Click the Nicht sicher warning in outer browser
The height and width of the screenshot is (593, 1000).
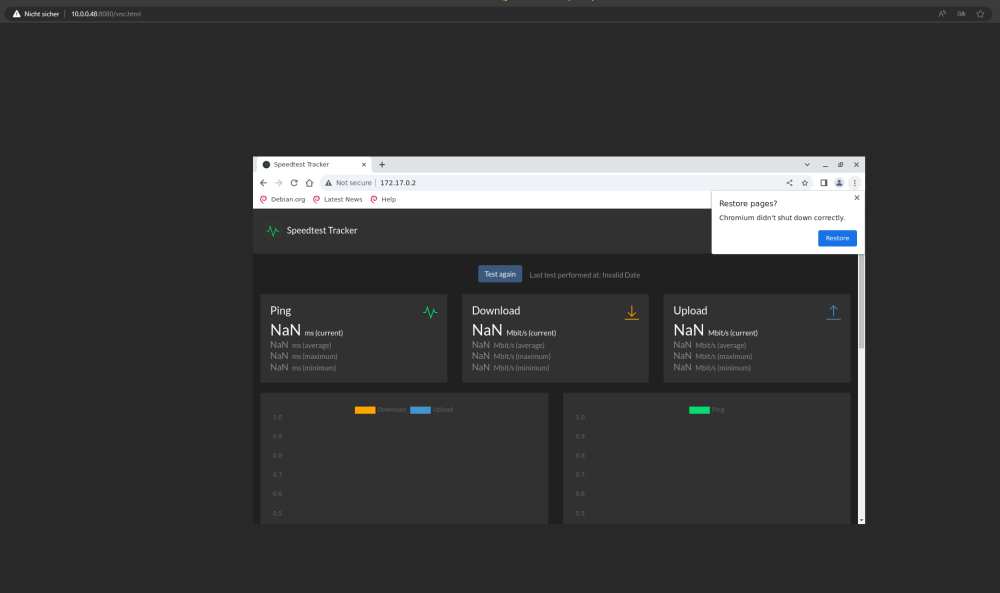pyautogui.click(x=36, y=14)
